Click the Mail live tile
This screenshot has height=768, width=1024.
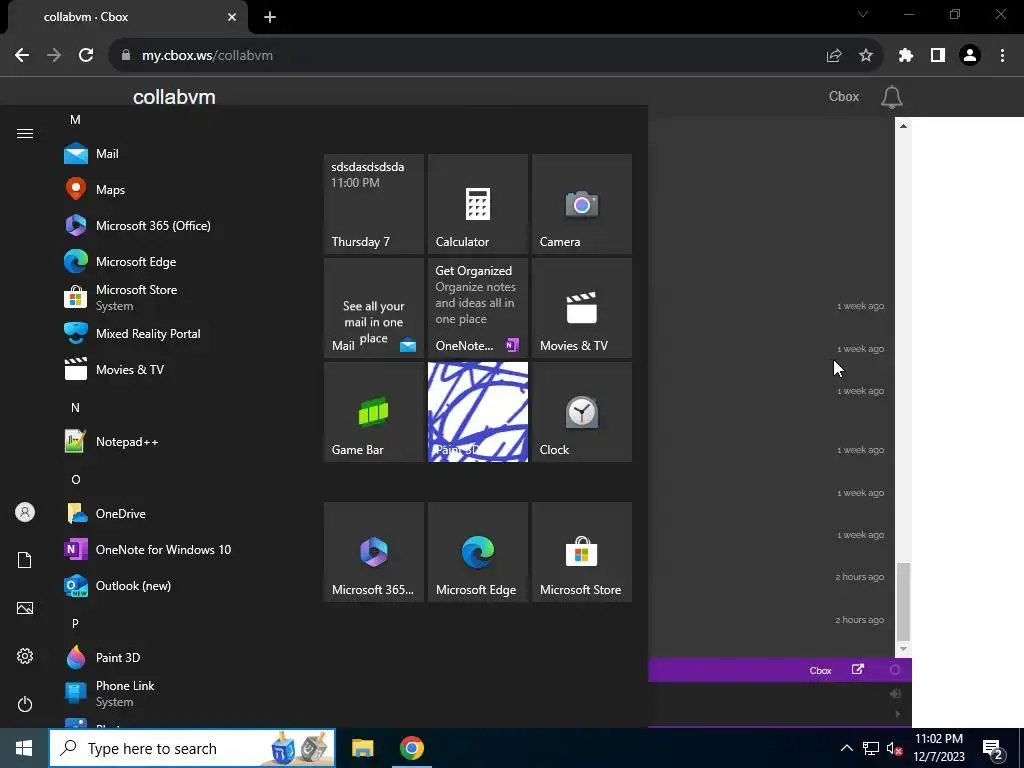tap(374, 308)
